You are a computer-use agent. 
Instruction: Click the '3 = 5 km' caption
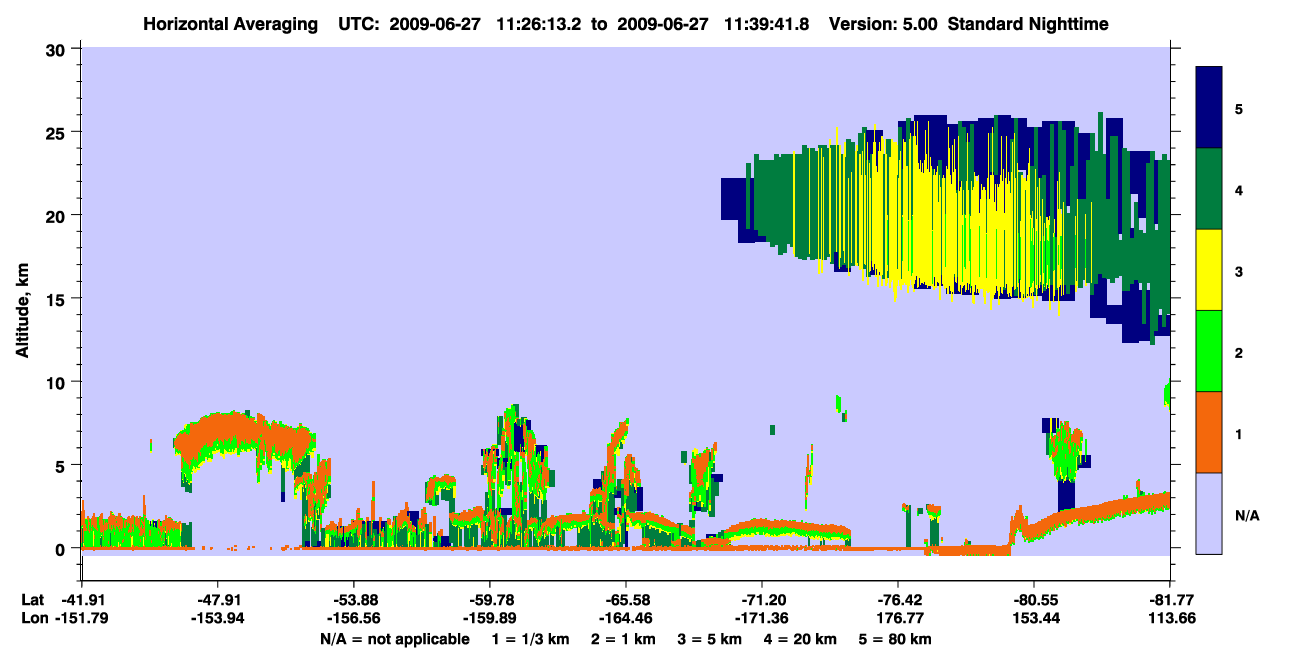[708, 638]
